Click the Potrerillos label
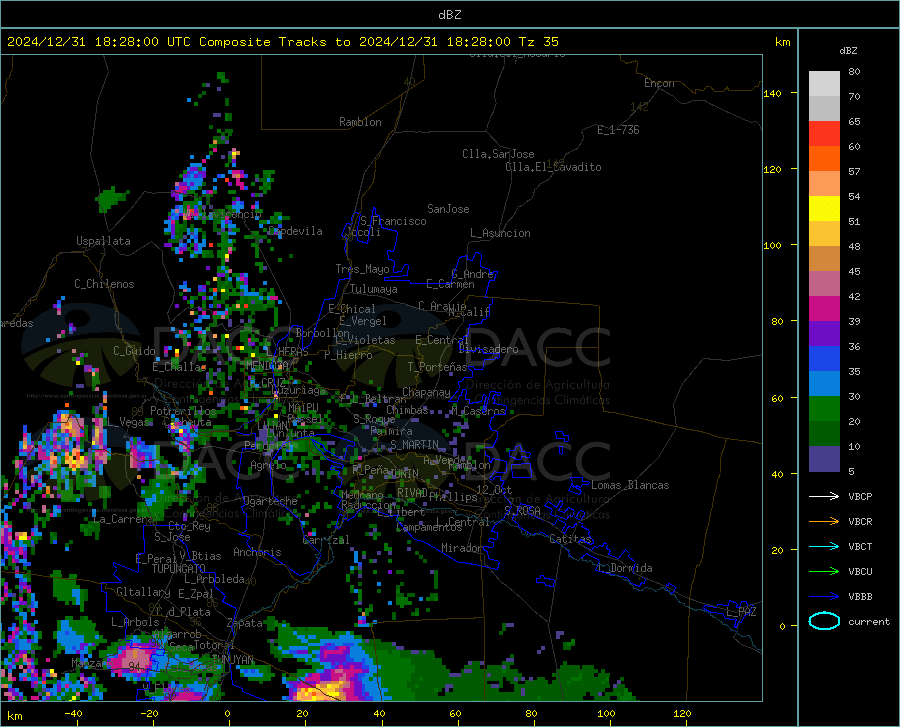The width and height of the screenshot is (900, 727). click(183, 411)
